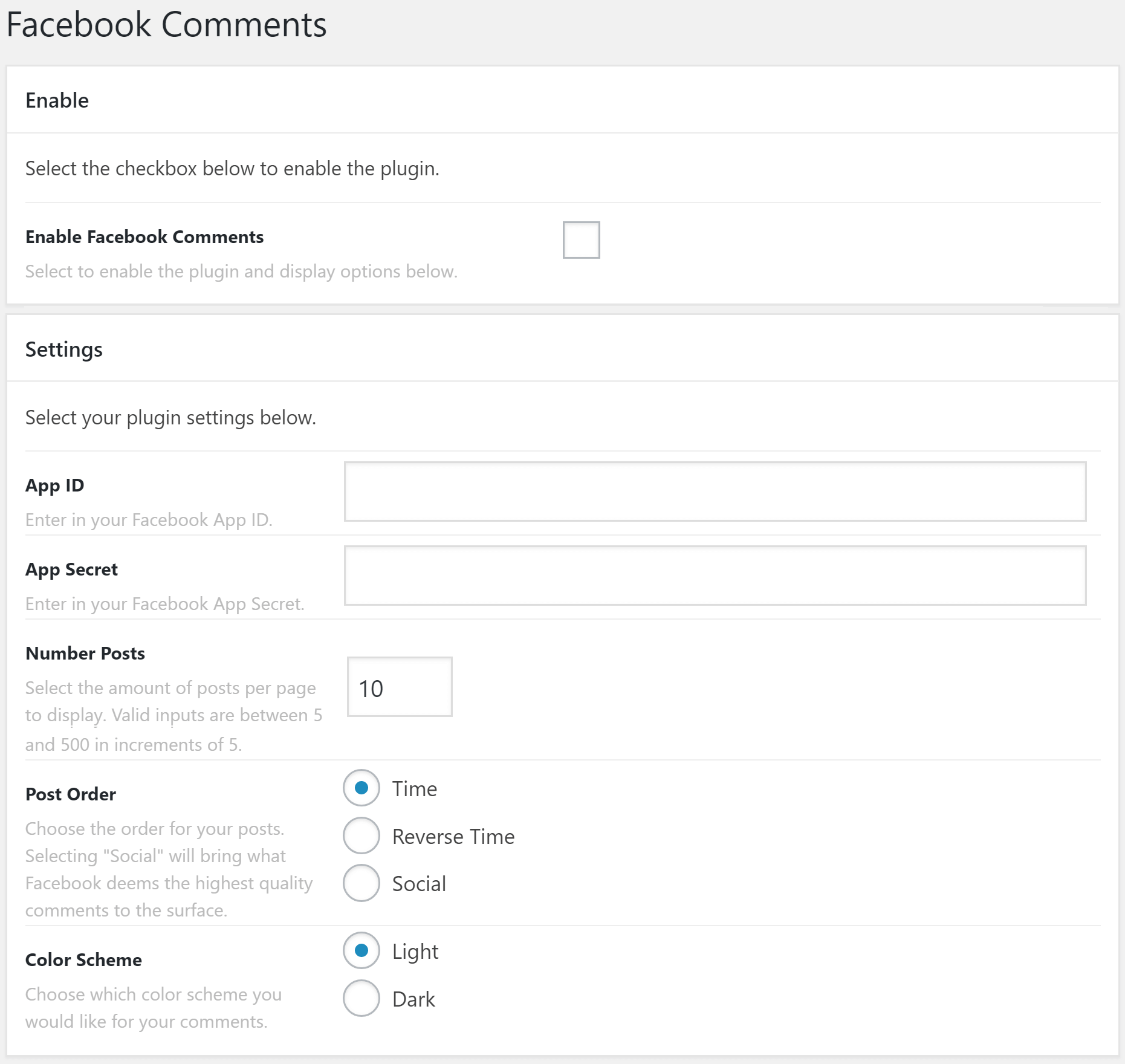
Task: Click the App Secret label
Action: (x=71, y=569)
